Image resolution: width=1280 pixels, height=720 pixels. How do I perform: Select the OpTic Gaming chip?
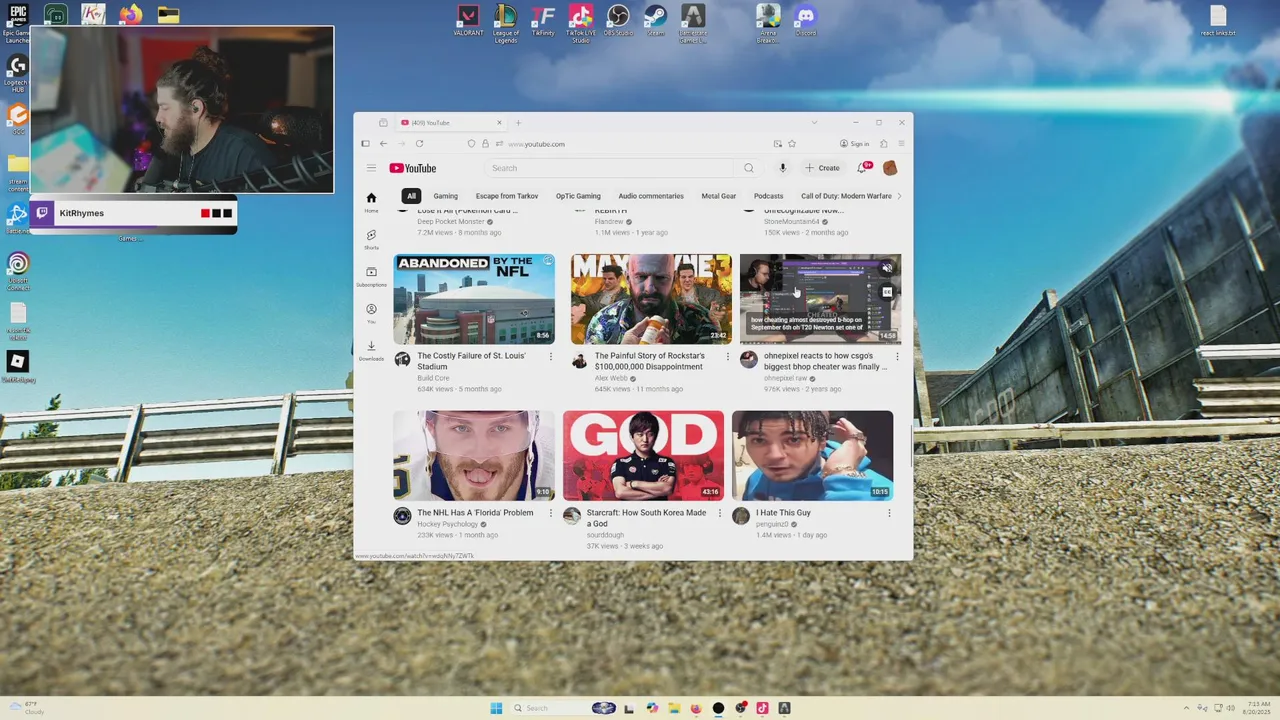(578, 196)
